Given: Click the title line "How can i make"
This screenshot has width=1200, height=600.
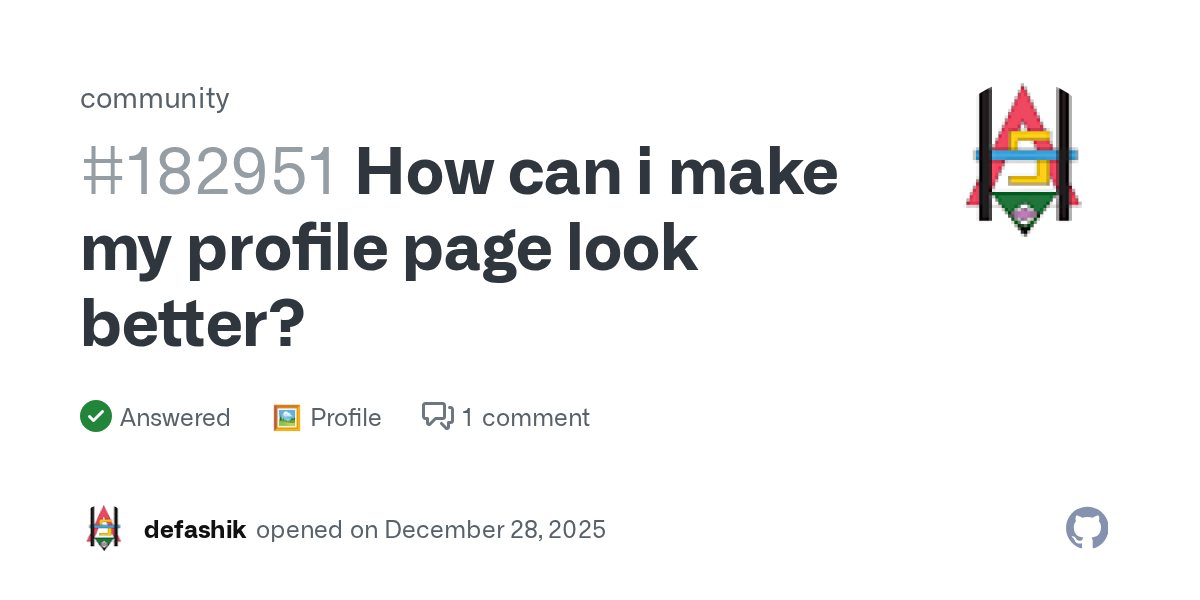Looking at the screenshot, I should pyautogui.click(x=596, y=172).
